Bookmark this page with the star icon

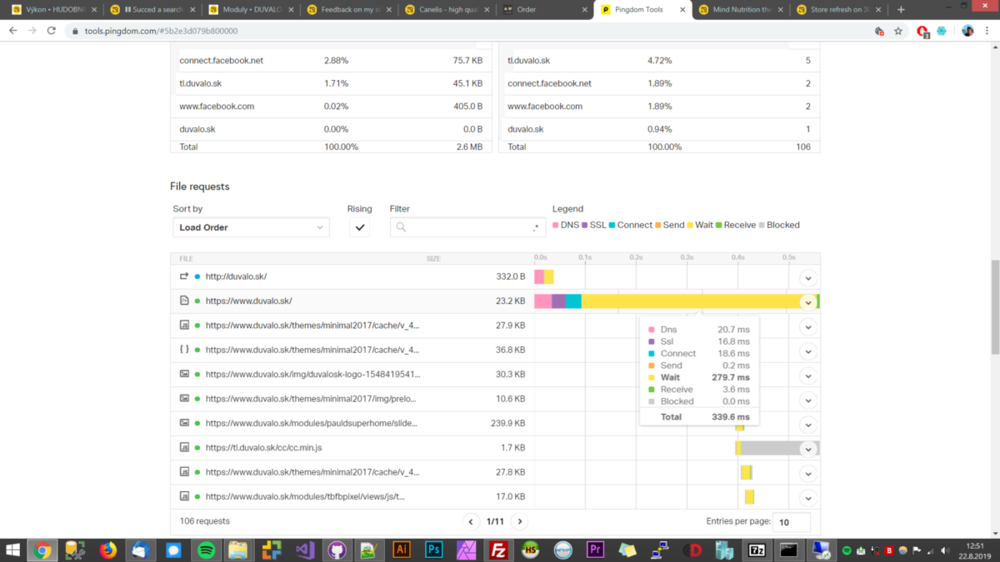tap(898, 31)
